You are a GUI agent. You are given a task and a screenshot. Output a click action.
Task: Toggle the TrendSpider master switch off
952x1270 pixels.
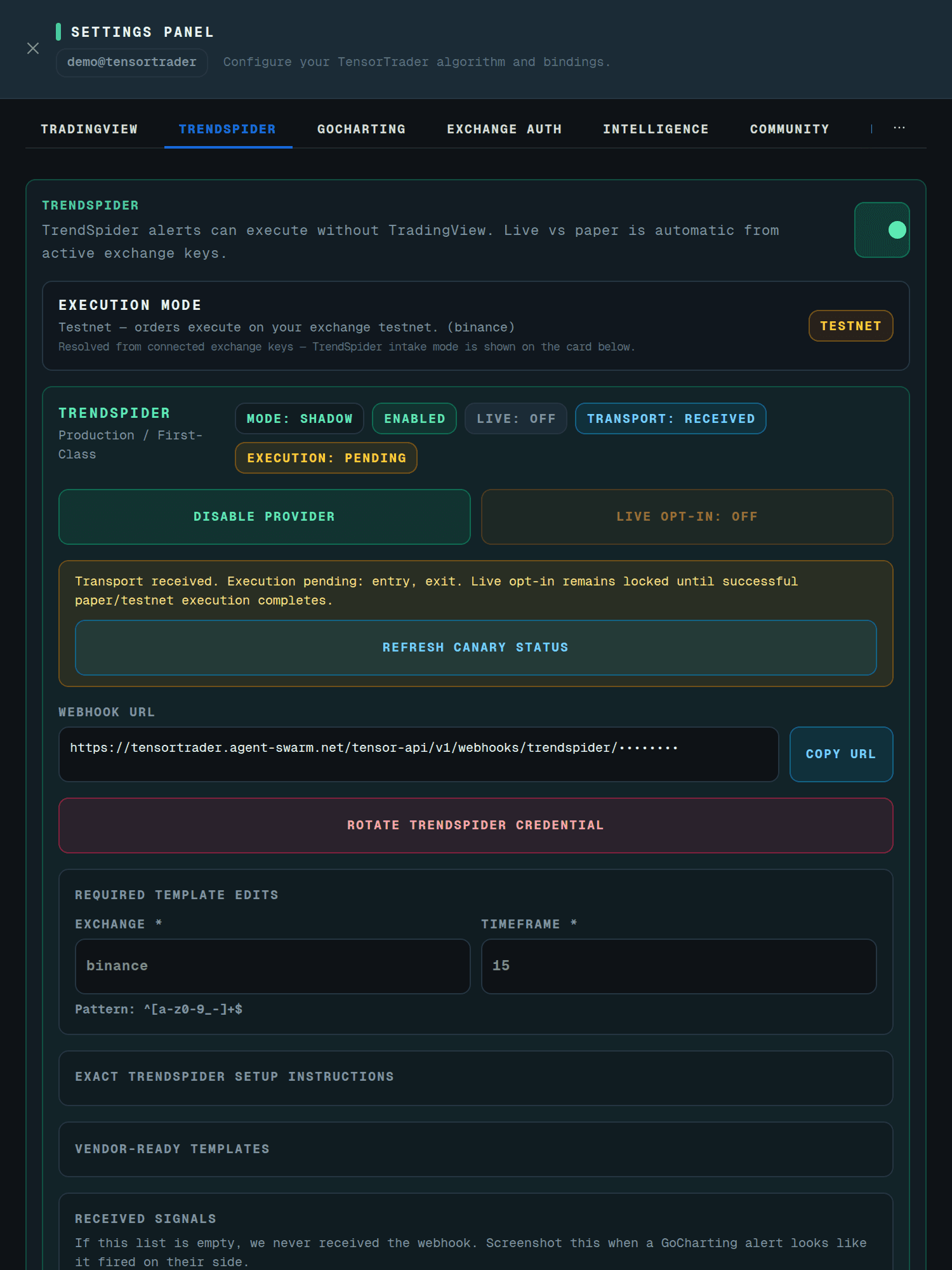[x=882, y=230]
